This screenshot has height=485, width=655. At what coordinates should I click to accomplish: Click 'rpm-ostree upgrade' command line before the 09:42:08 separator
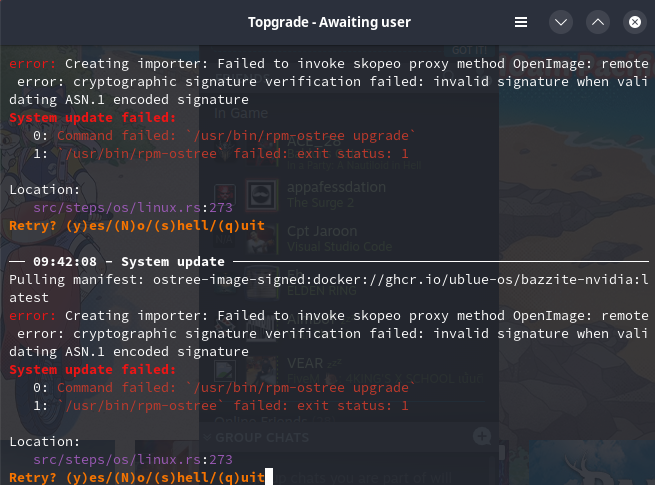pyautogui.click(x=224, y=136)
